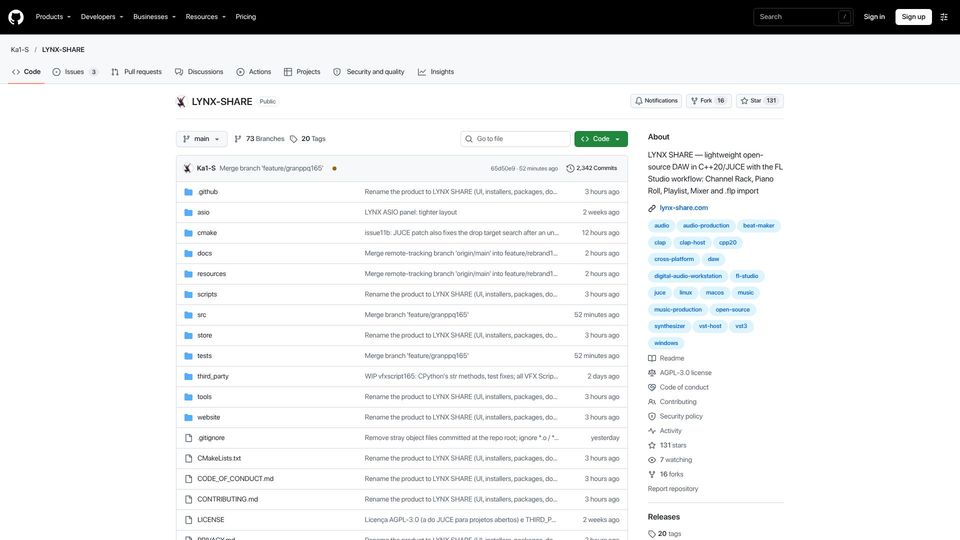Fork the repository with Fork button

pos(708,101)
